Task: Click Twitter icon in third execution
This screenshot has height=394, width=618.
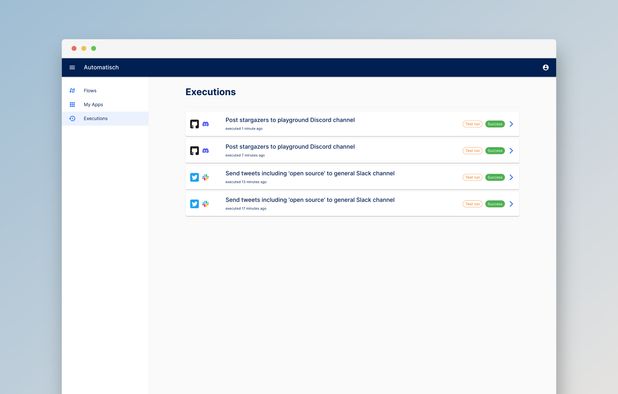Action: pos(194,177)
